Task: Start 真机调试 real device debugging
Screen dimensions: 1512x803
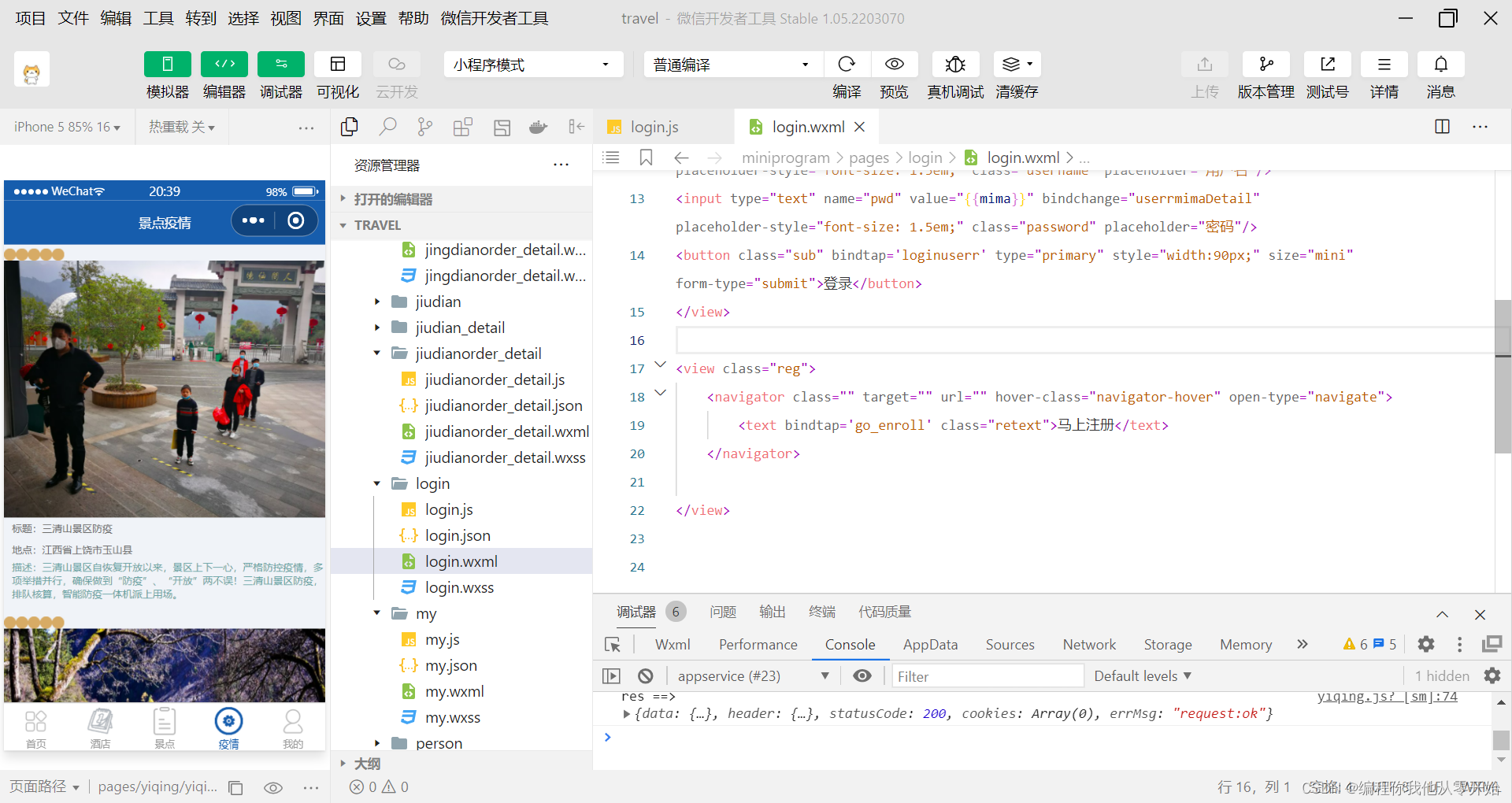Action: [955, 64]
